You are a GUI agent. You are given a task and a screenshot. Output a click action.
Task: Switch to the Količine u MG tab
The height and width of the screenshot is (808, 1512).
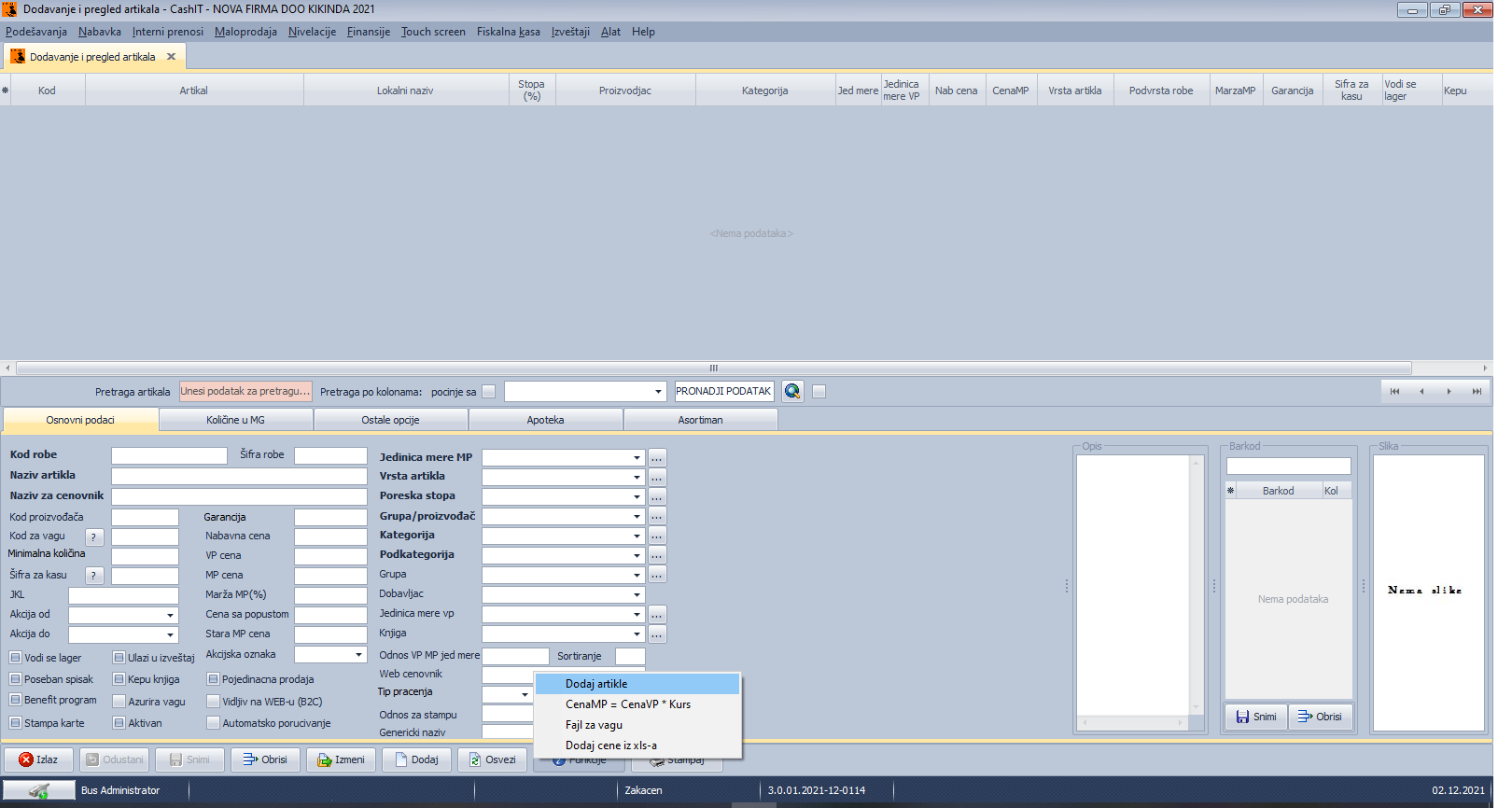click(x=236, y=420)
